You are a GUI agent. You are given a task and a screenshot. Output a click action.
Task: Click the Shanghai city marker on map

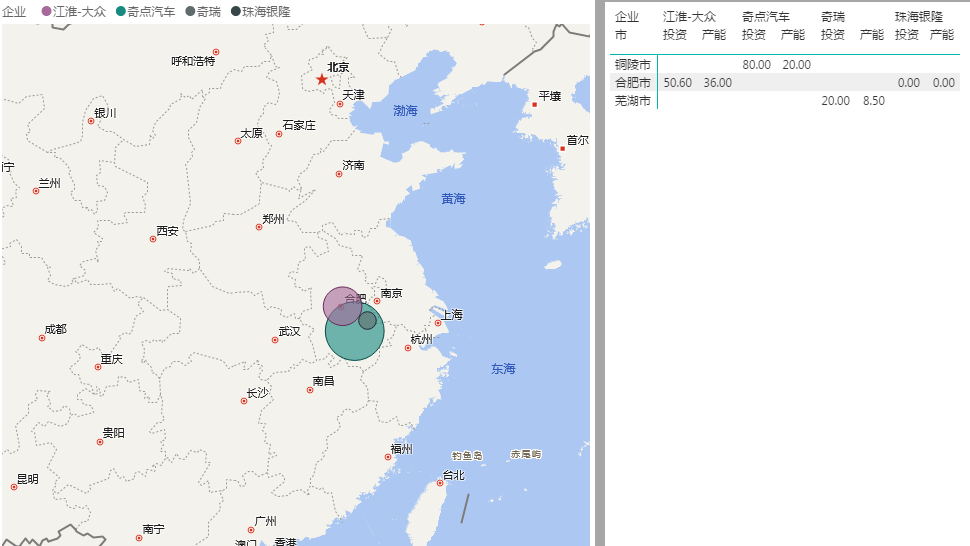pyautogui.click(x=438, y=322)
